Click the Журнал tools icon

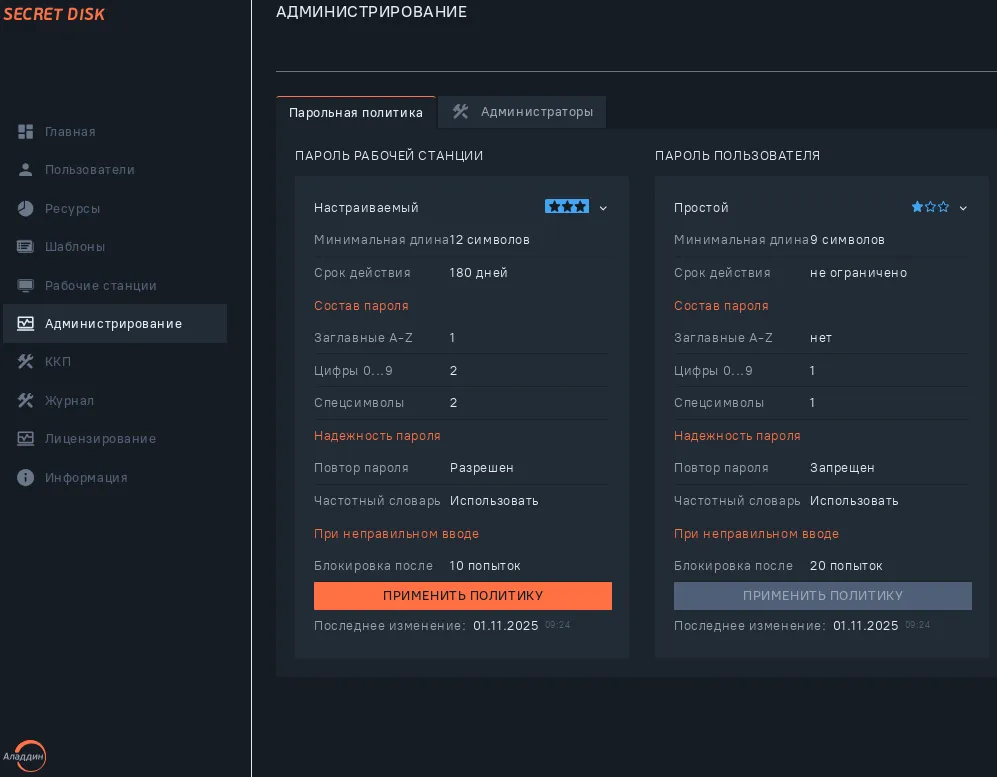[x=25, y=401]
